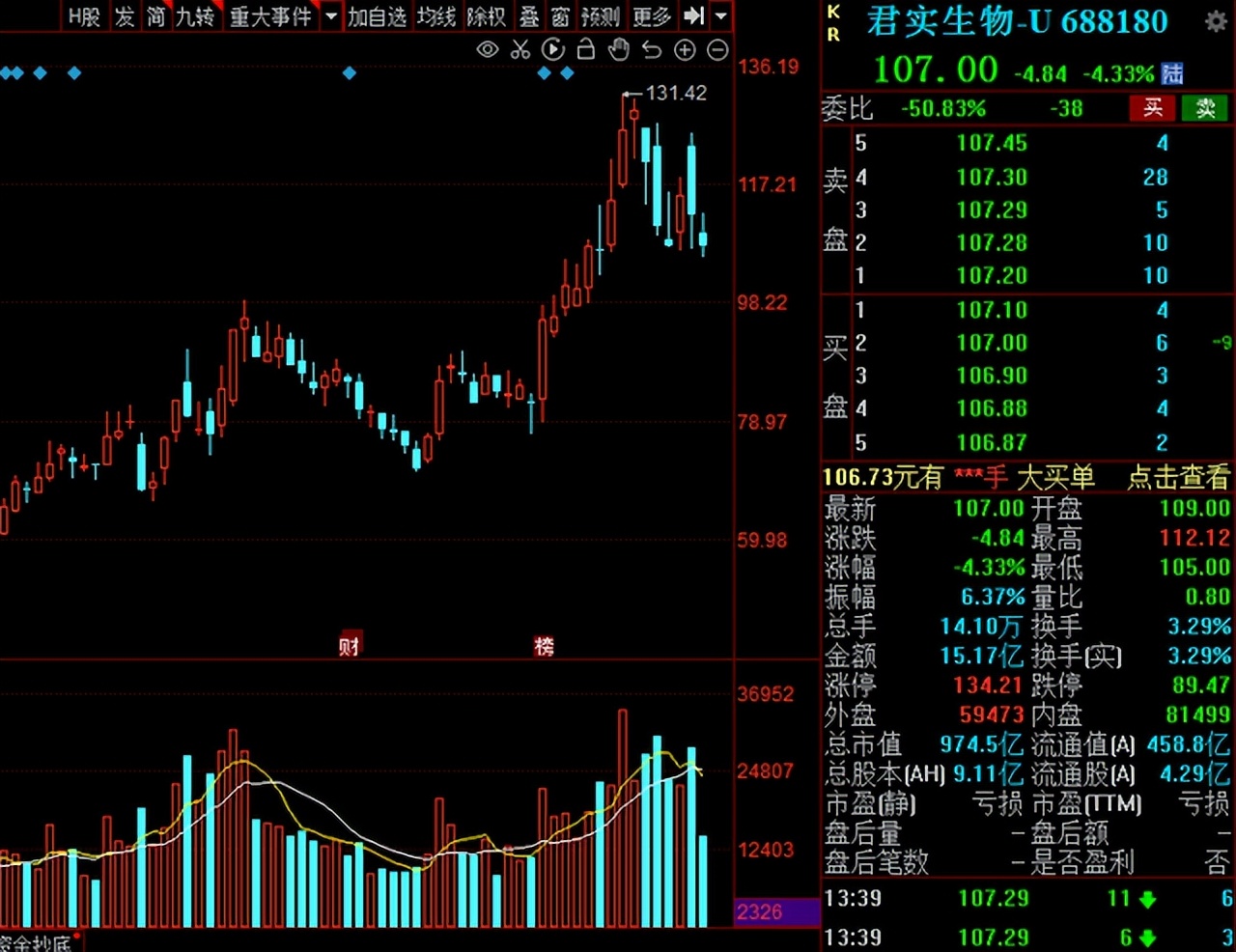1236x952 pixels.
Task: Click the red 买 buy button
Action: [1152, 108]
